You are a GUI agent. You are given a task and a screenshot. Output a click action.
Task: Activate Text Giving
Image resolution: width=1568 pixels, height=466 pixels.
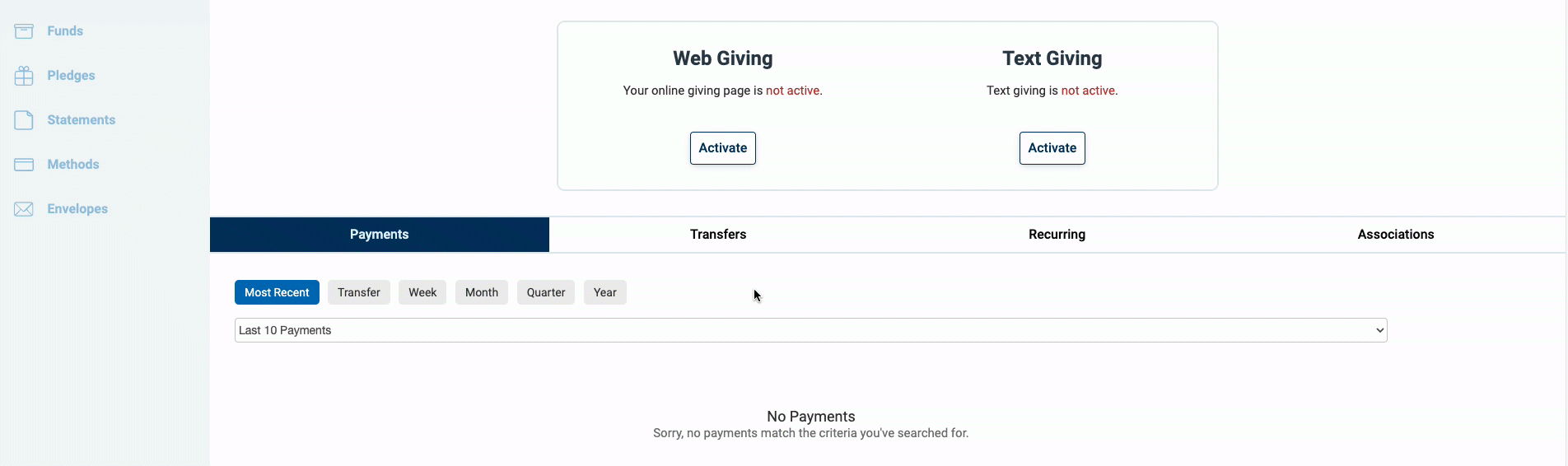click(1052, 148)
